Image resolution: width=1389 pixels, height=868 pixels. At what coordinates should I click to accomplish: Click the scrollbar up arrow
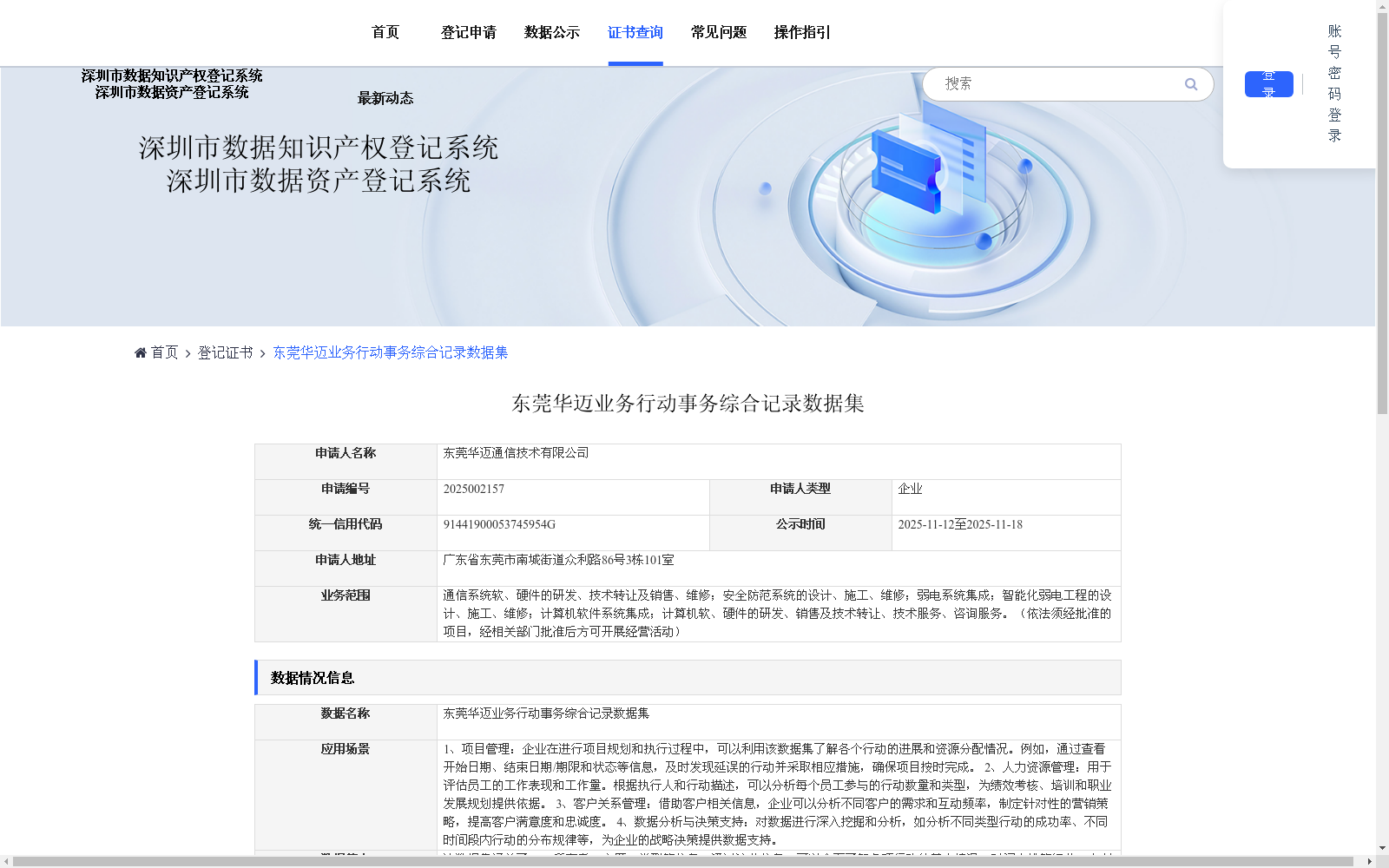tap(1382, 5)
